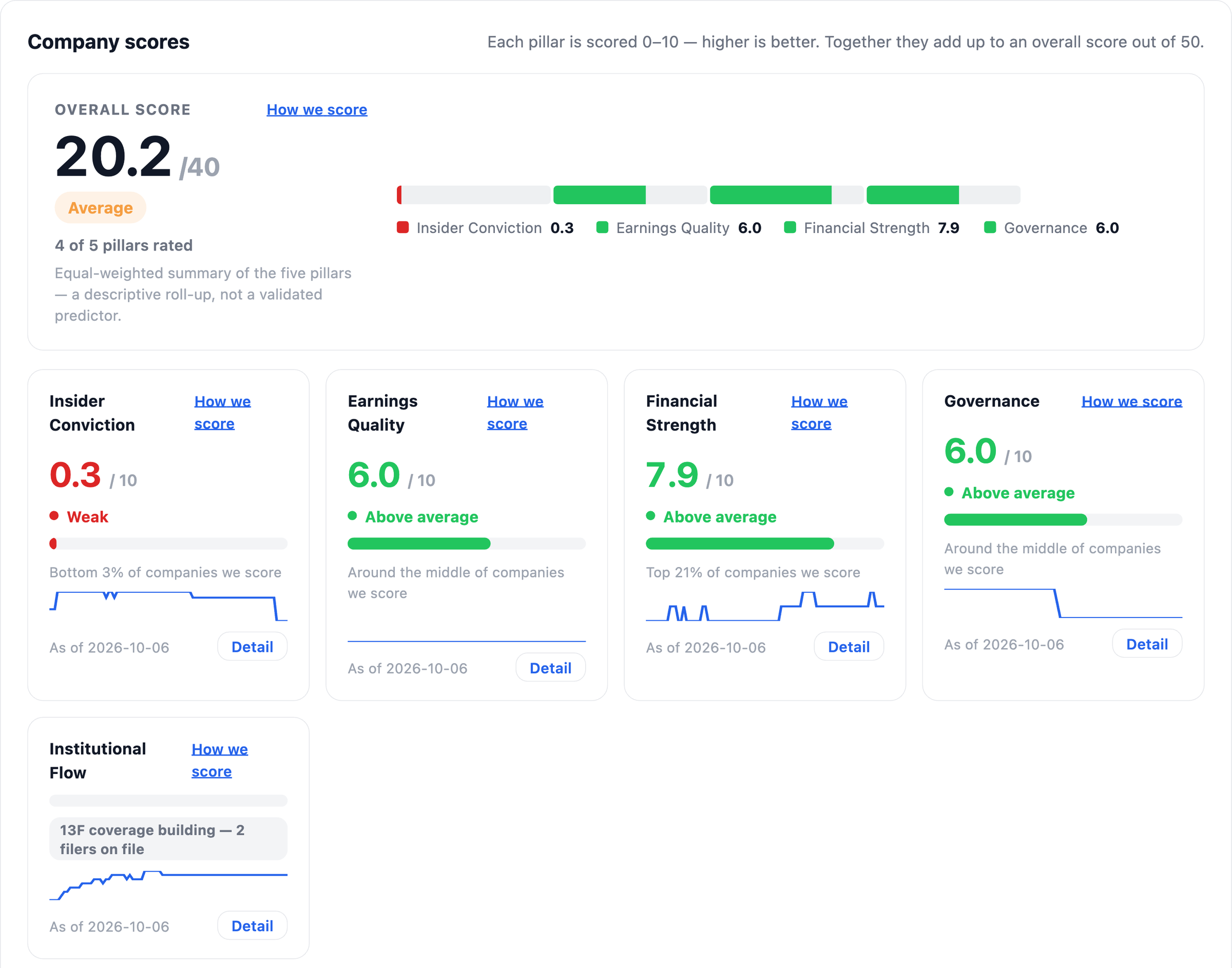The width and height of the screenshot is (1232, 968).
Task: Open 'How we score' for Institutional Flow
Action: click(x=219, y=761)
